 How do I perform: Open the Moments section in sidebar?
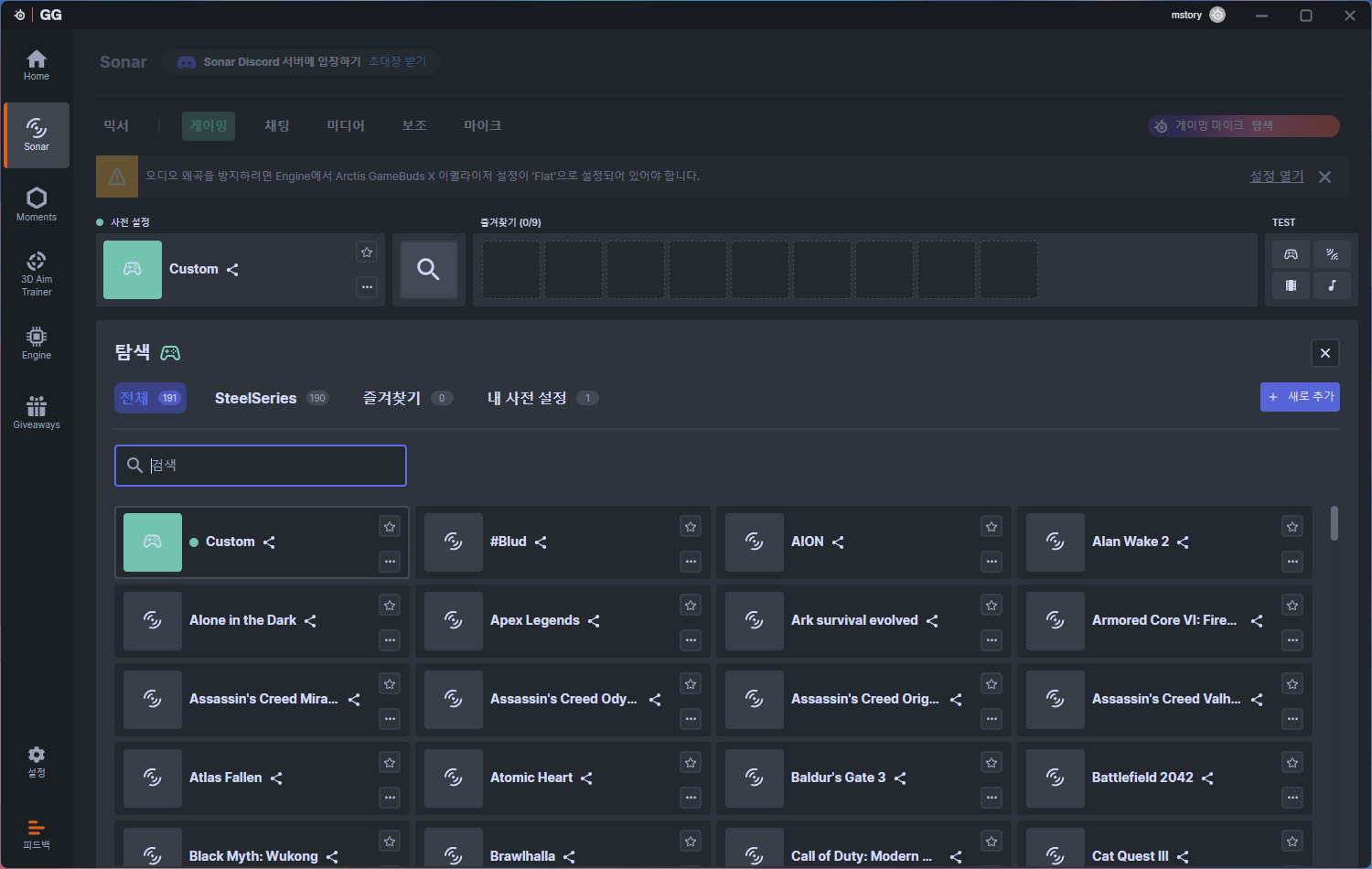(x=37, y=204)
